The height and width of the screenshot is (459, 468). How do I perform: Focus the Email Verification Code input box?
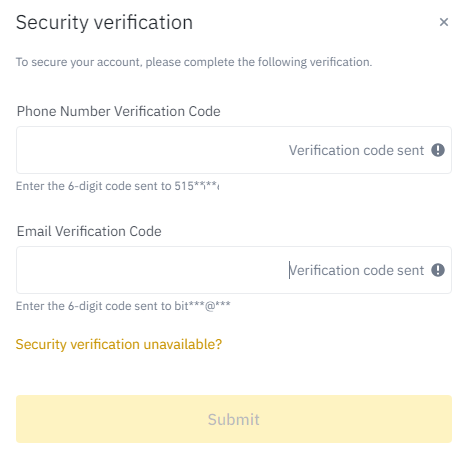(234, 270)
